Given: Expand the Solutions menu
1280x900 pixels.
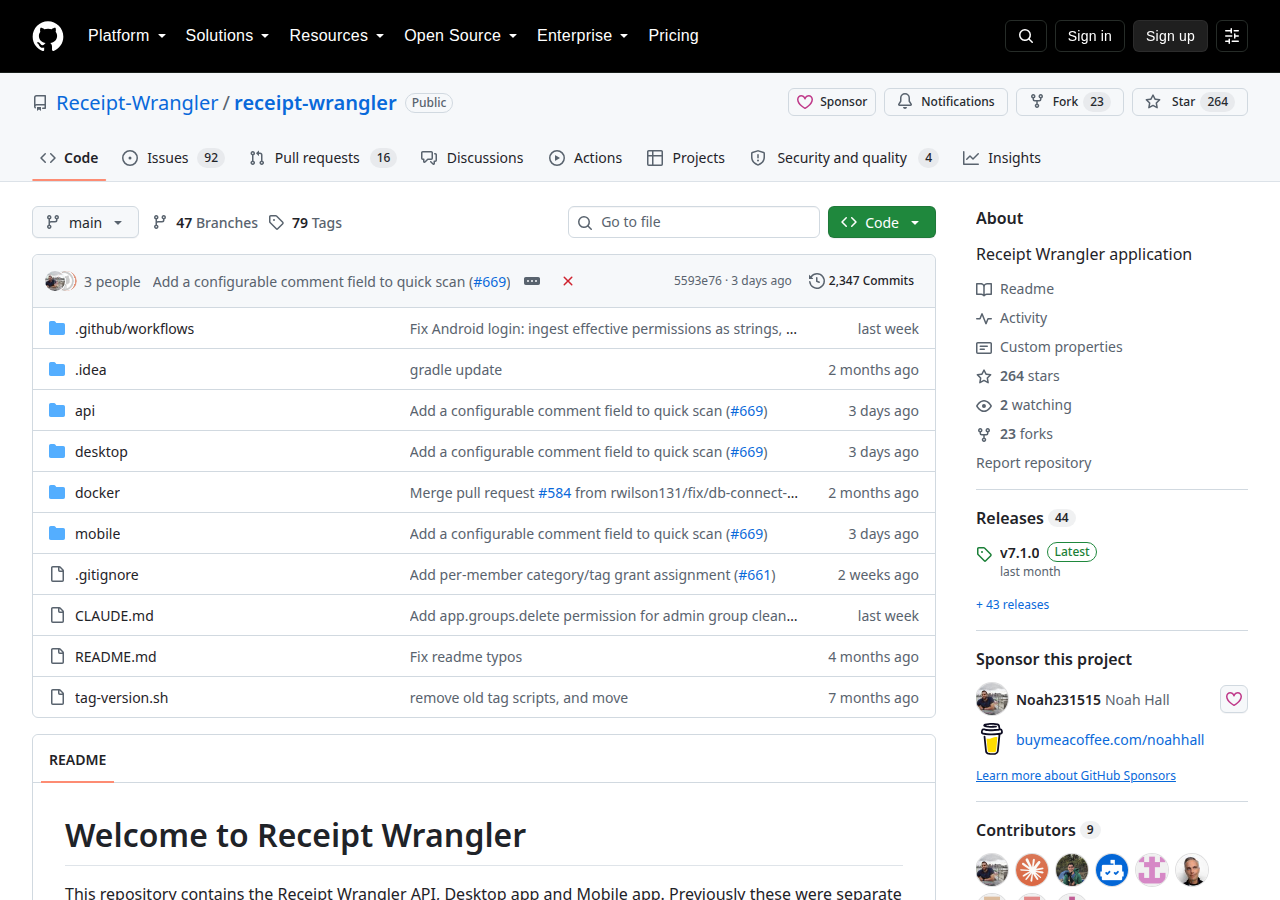Looking at the screenshot, I should click(x=228, y=36).
